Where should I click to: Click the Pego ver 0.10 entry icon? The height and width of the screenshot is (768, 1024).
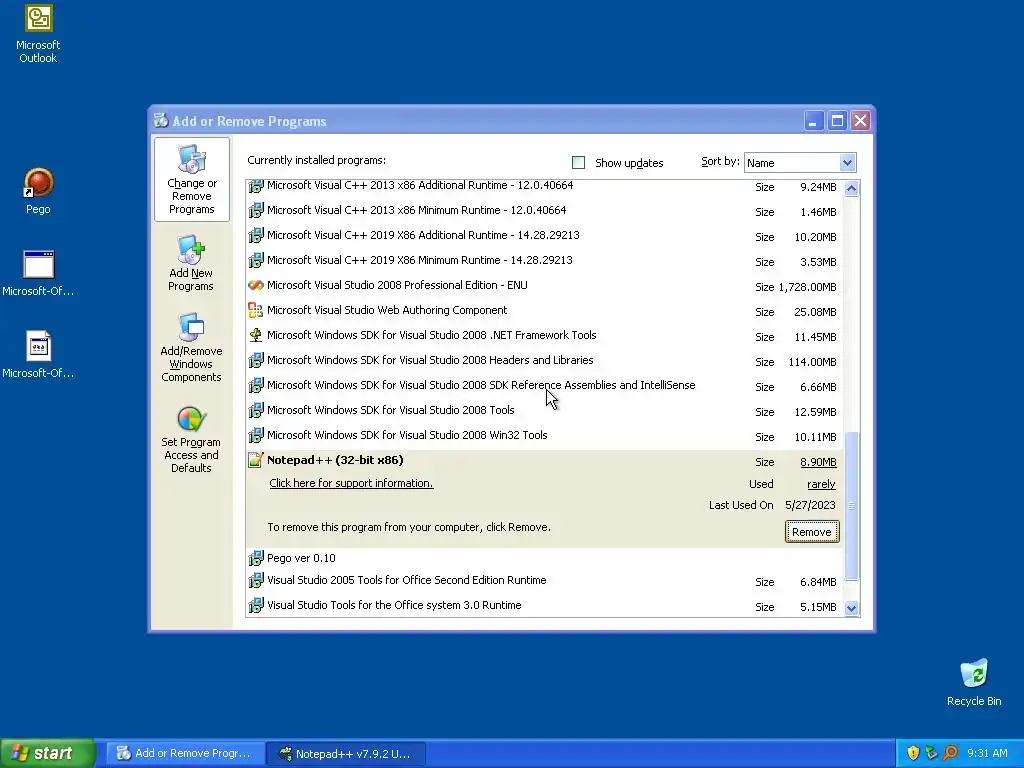click(255, 558)
